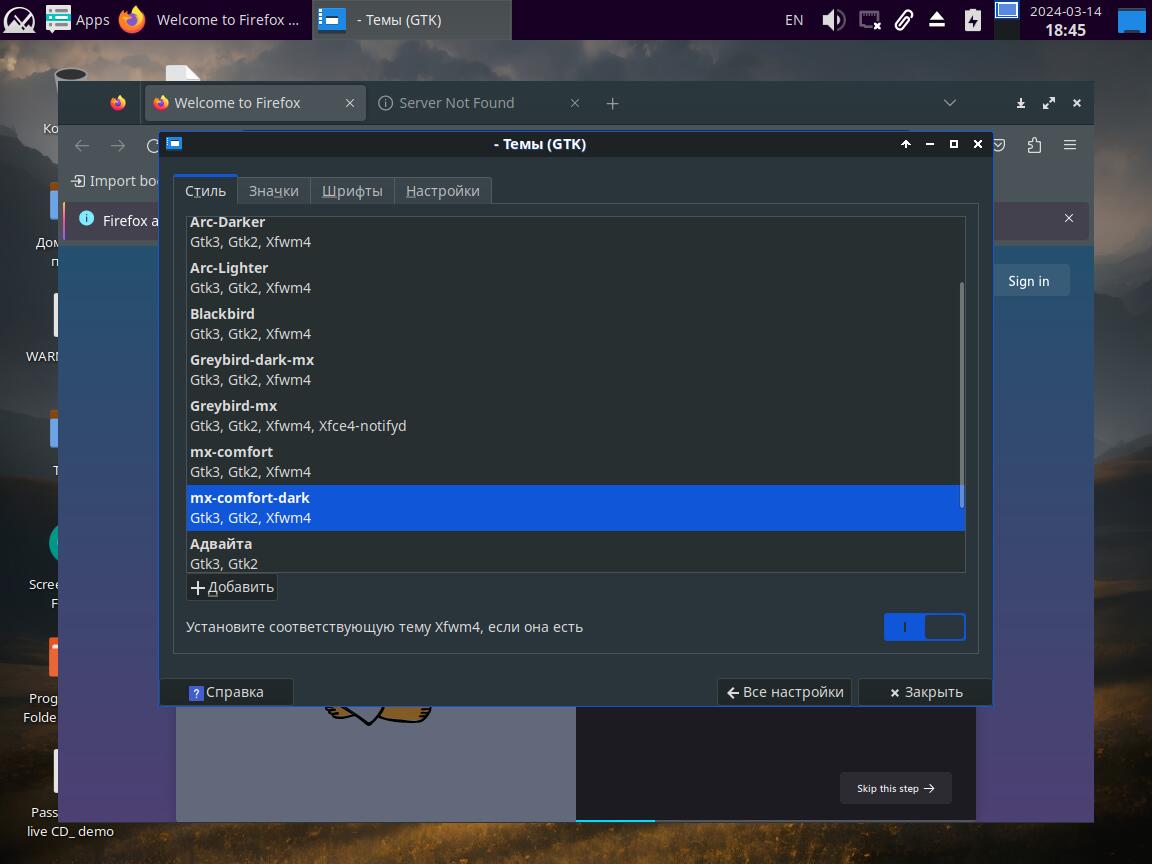Click the Firefox View pinned icon
Screen dimensions: 1152x864
[x=118, y=103]
